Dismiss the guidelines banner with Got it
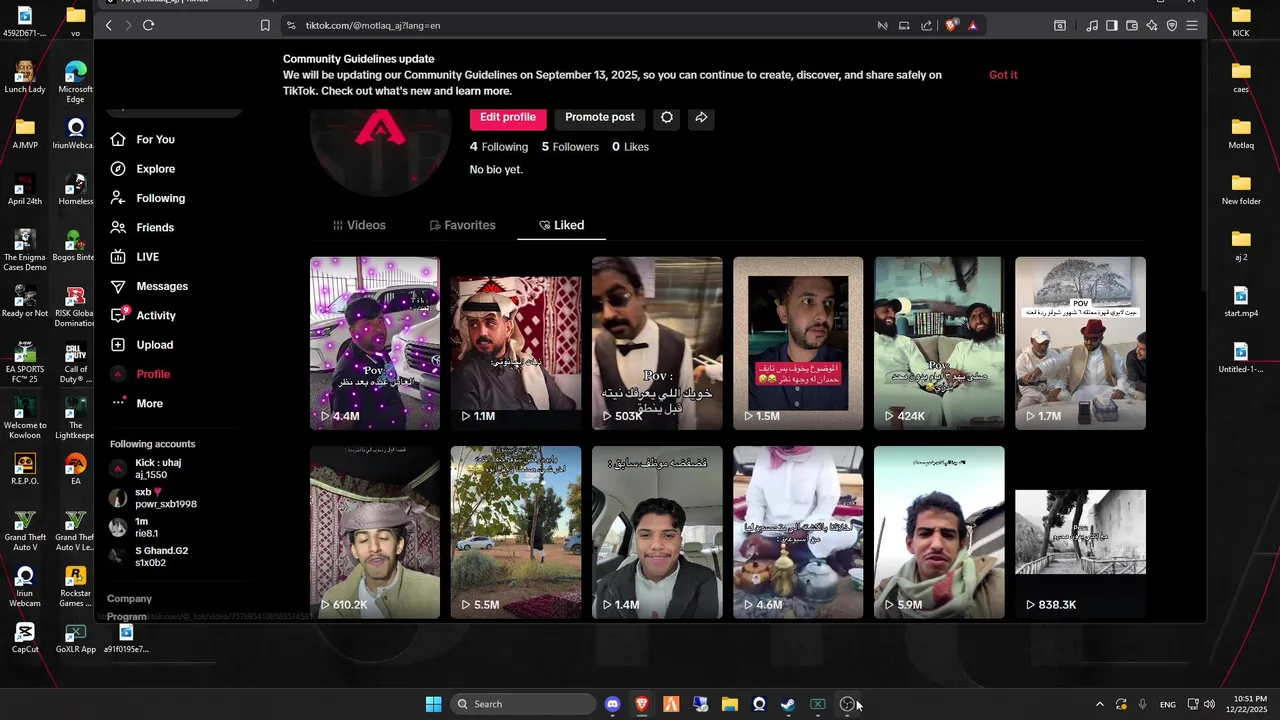Viewport: 1280px width, 720px height. [1003, 75]
